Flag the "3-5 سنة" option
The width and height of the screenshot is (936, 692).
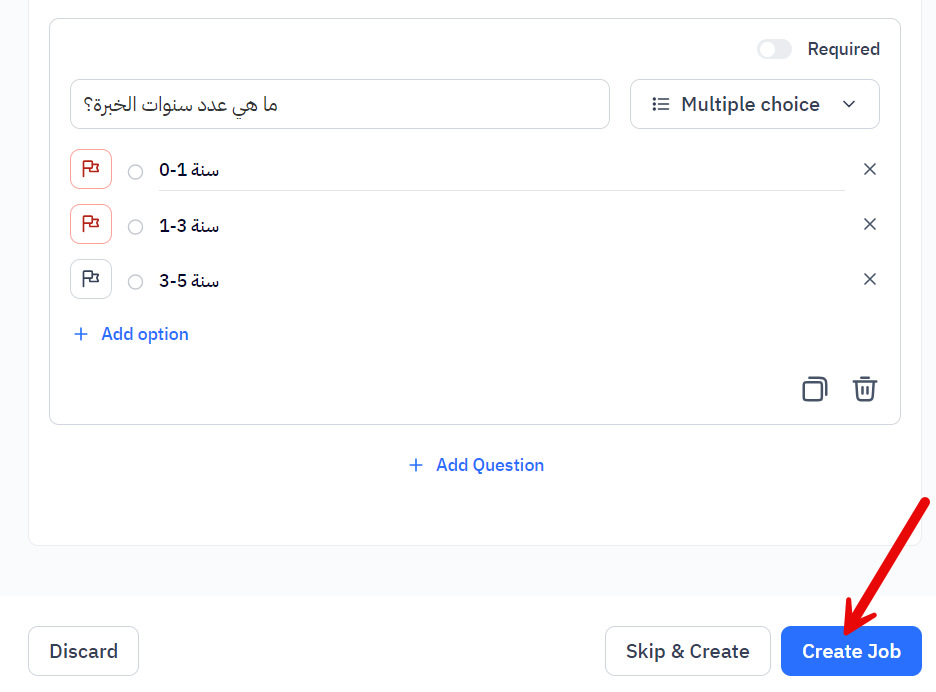(x=90, y=279)
